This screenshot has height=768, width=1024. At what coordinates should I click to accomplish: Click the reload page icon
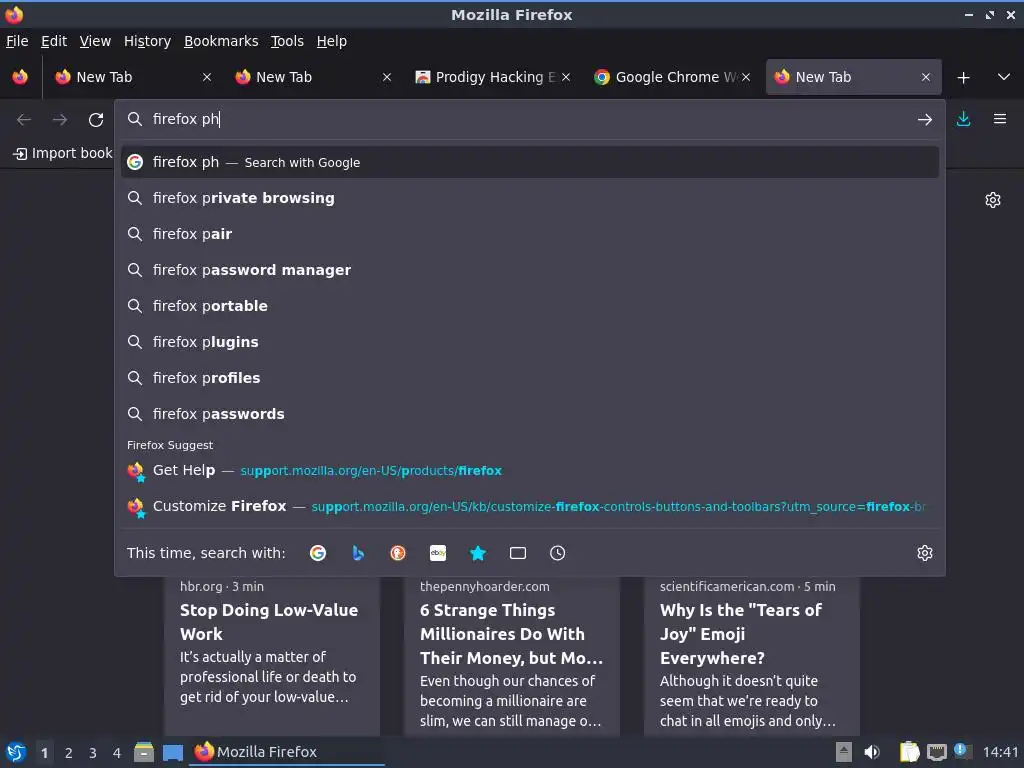(x=96, y=120)
